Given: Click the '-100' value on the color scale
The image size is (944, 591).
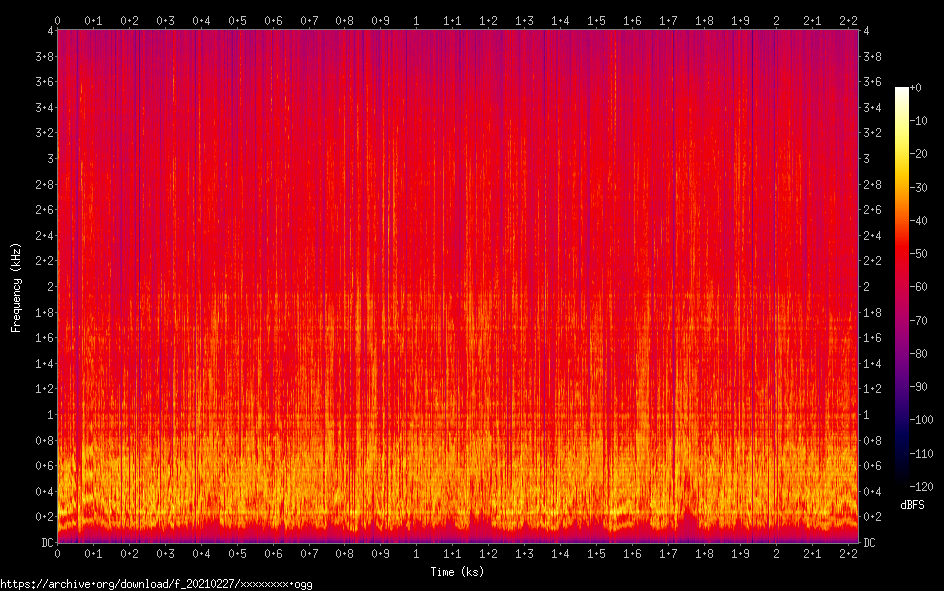Looking at the screenshot, I should pyautogui.click(x=921, y=420).
